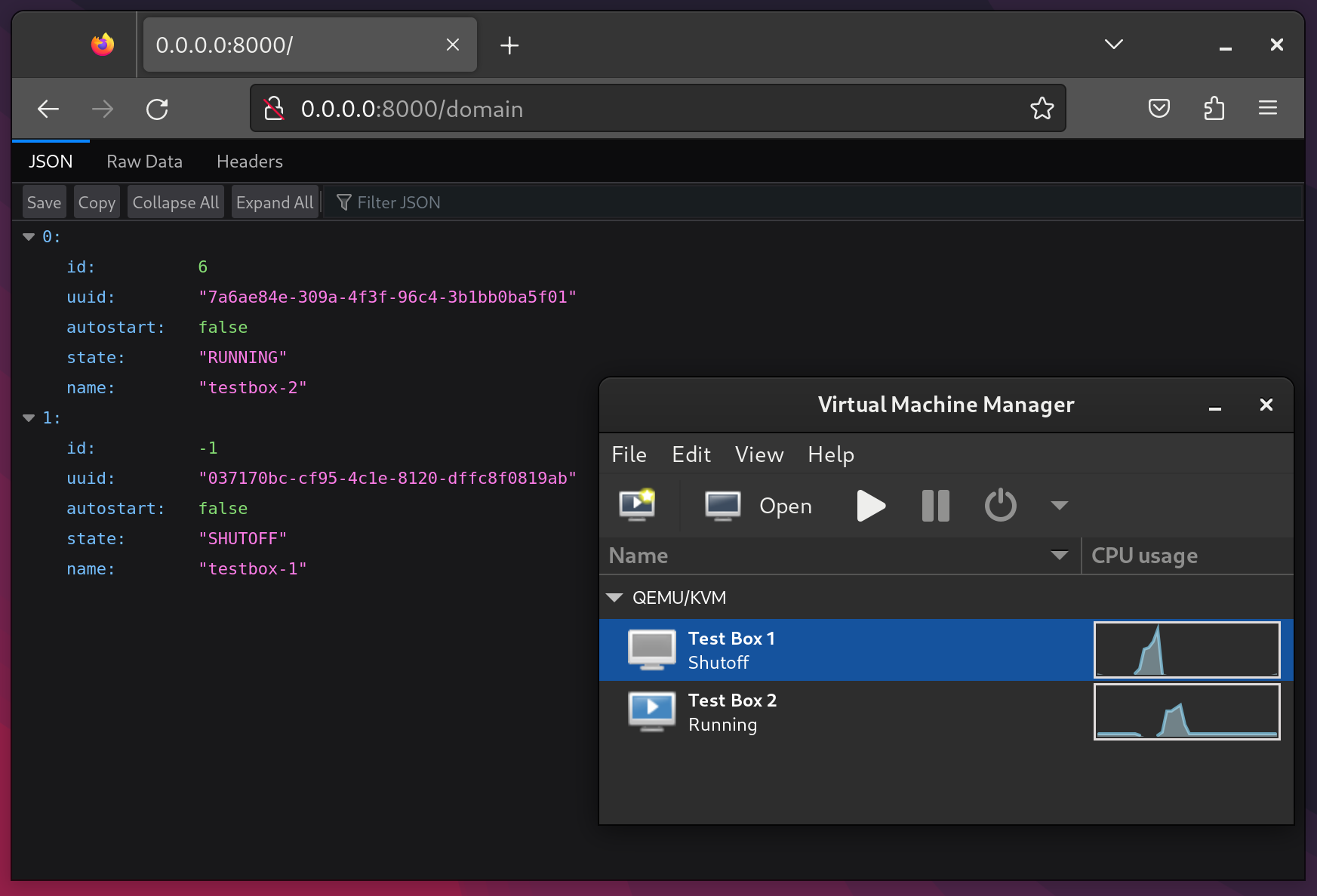Switch to the Raw Data tab

144,162
